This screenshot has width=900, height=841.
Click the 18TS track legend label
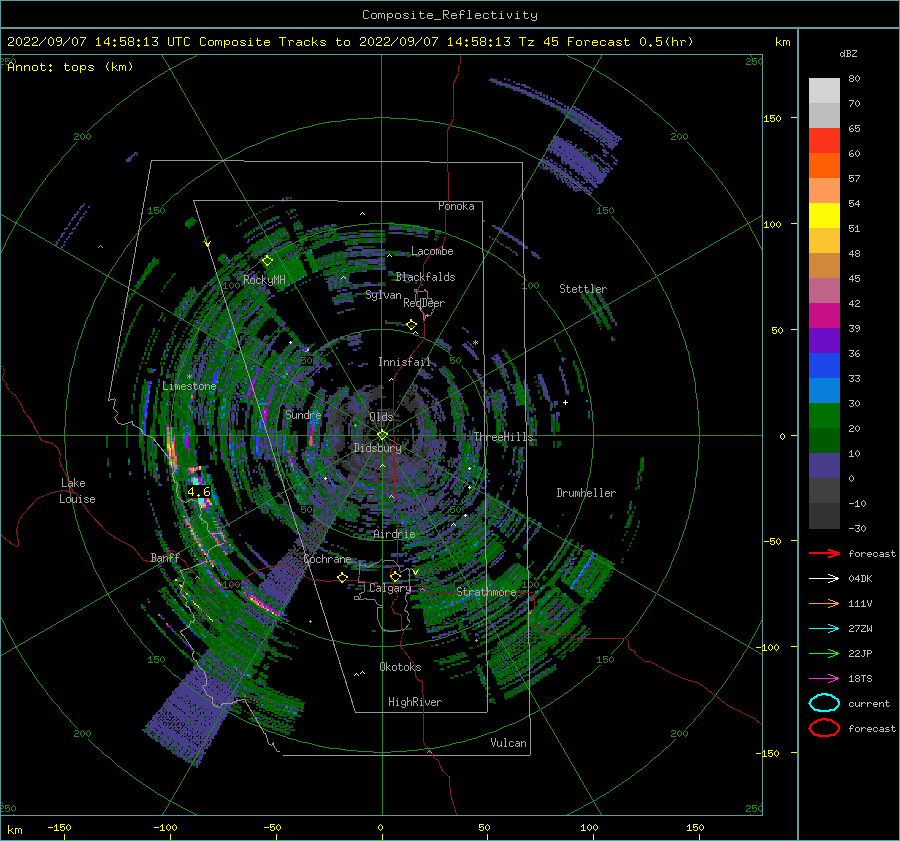(x=860, y=679)
